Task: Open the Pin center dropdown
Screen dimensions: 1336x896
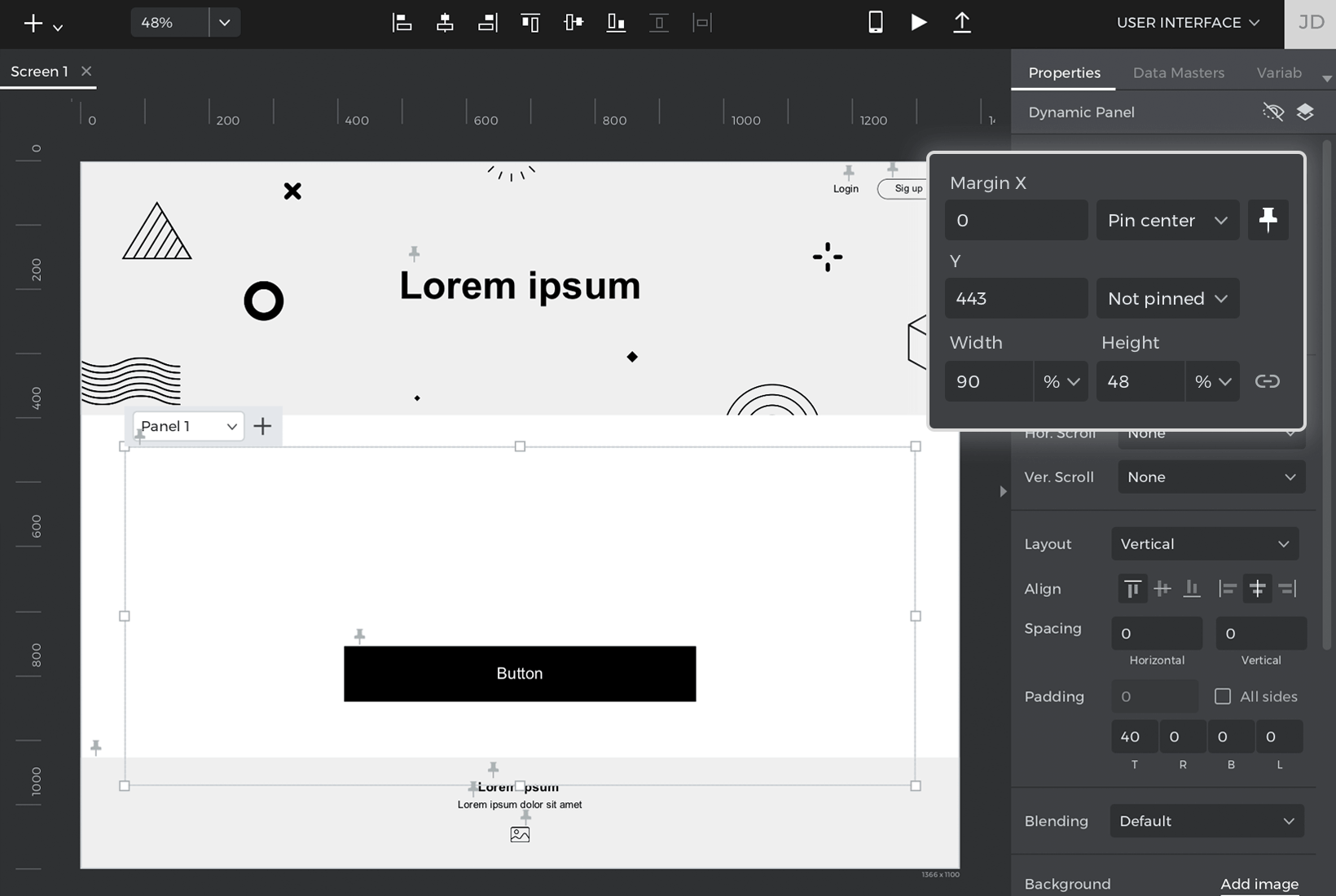Action: 1167,220
